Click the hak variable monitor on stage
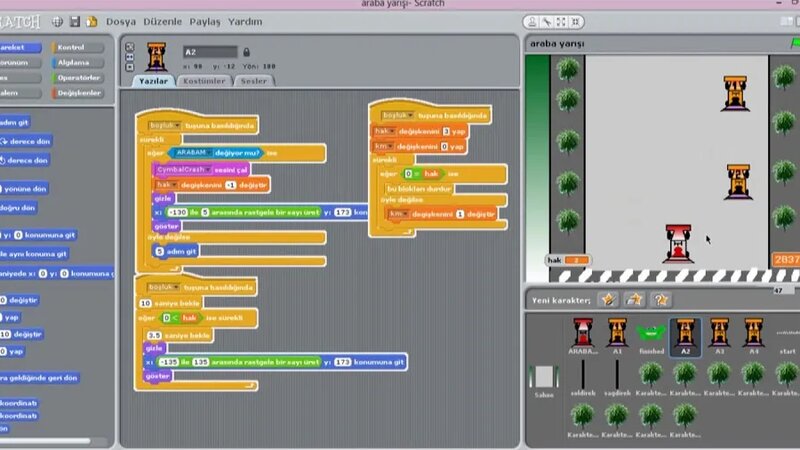Viewport: 800px width, 450px height. (x=568, y=260)
